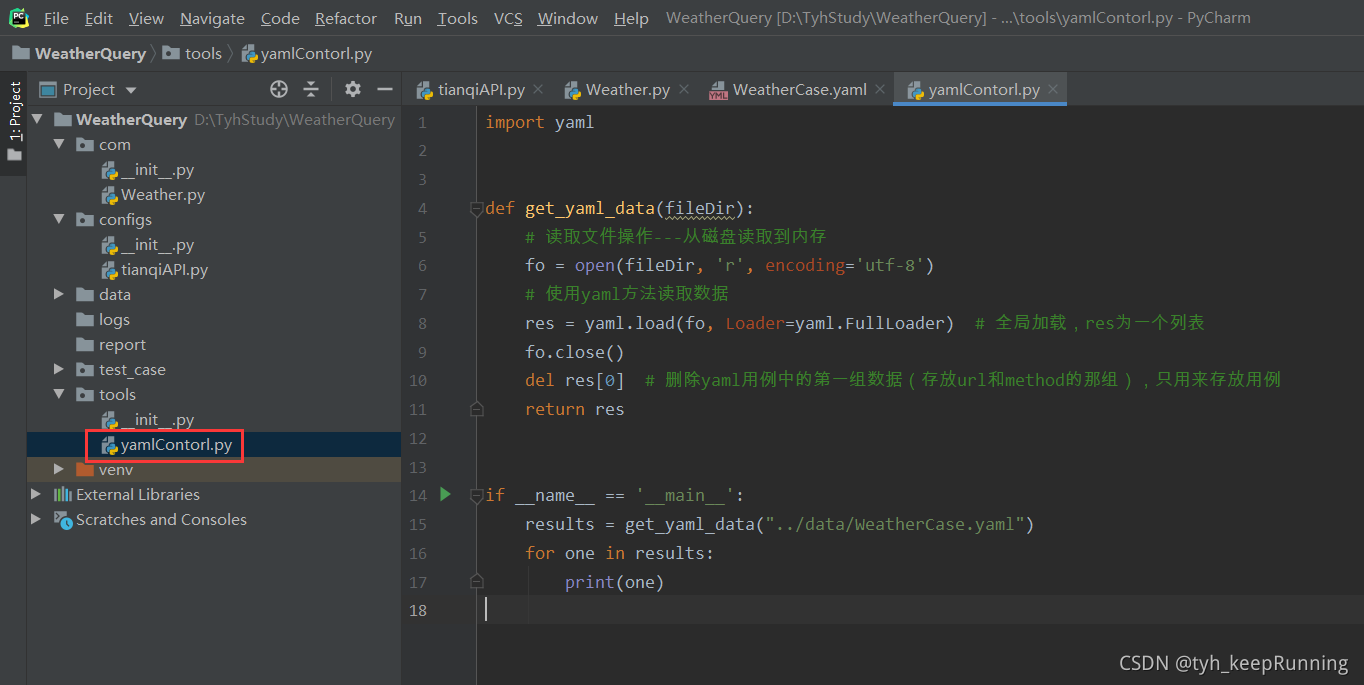Screen dimensions: 1364x685
Task: Toggle the 1: Project side tool window
Action: pos(14,110)
